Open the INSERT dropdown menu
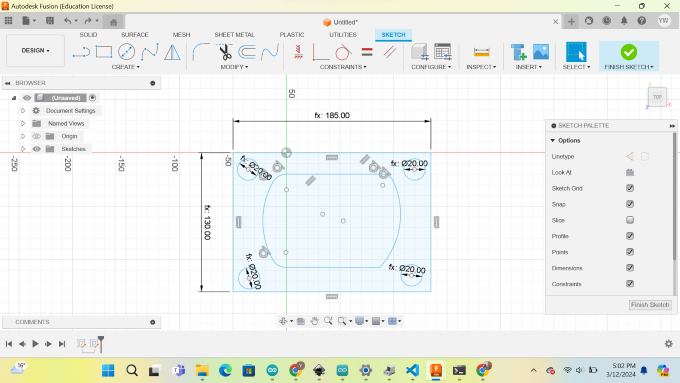This screenshot has width=680, height=383. pos(528,67)
